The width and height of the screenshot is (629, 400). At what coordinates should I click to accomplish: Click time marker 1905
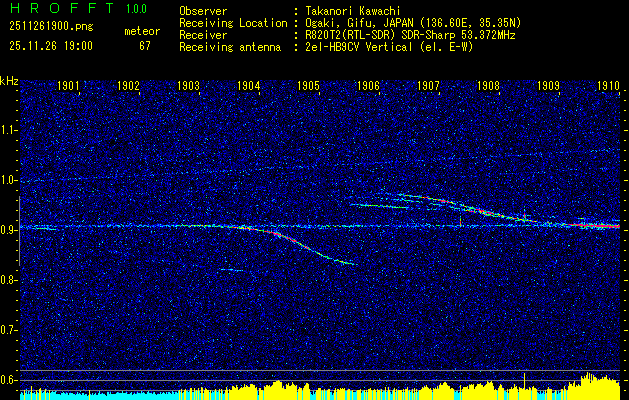tap(308, 85)
